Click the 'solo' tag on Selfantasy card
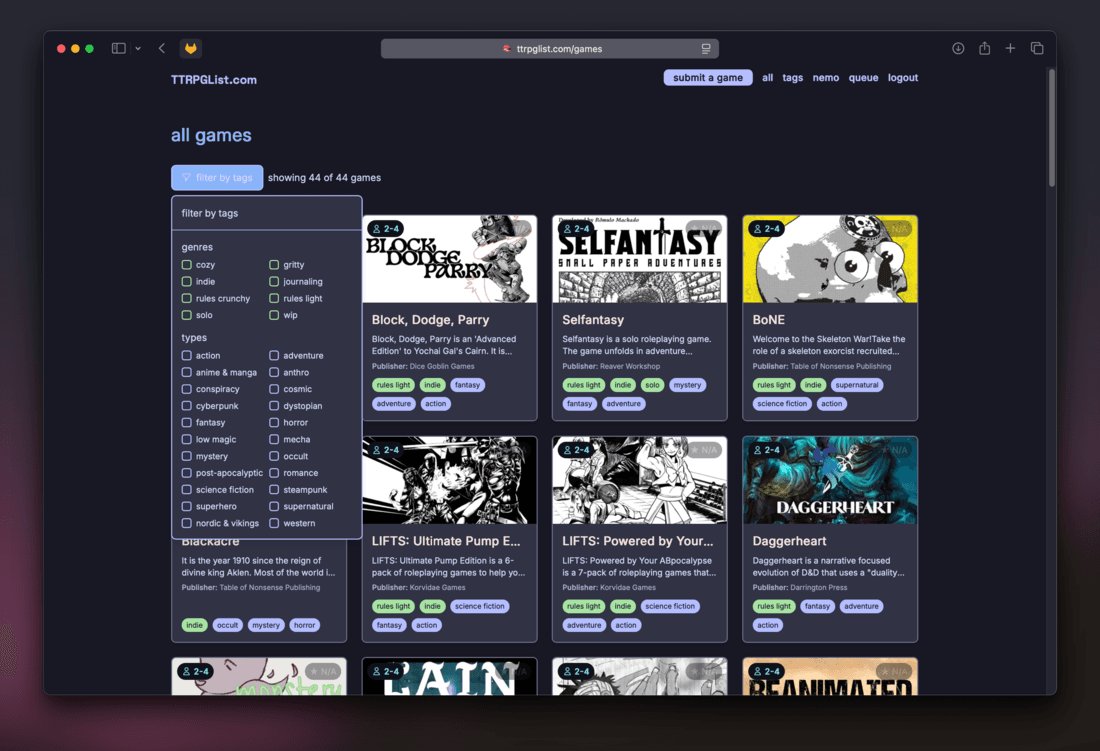1100x751 pixels. pos(652,385)
